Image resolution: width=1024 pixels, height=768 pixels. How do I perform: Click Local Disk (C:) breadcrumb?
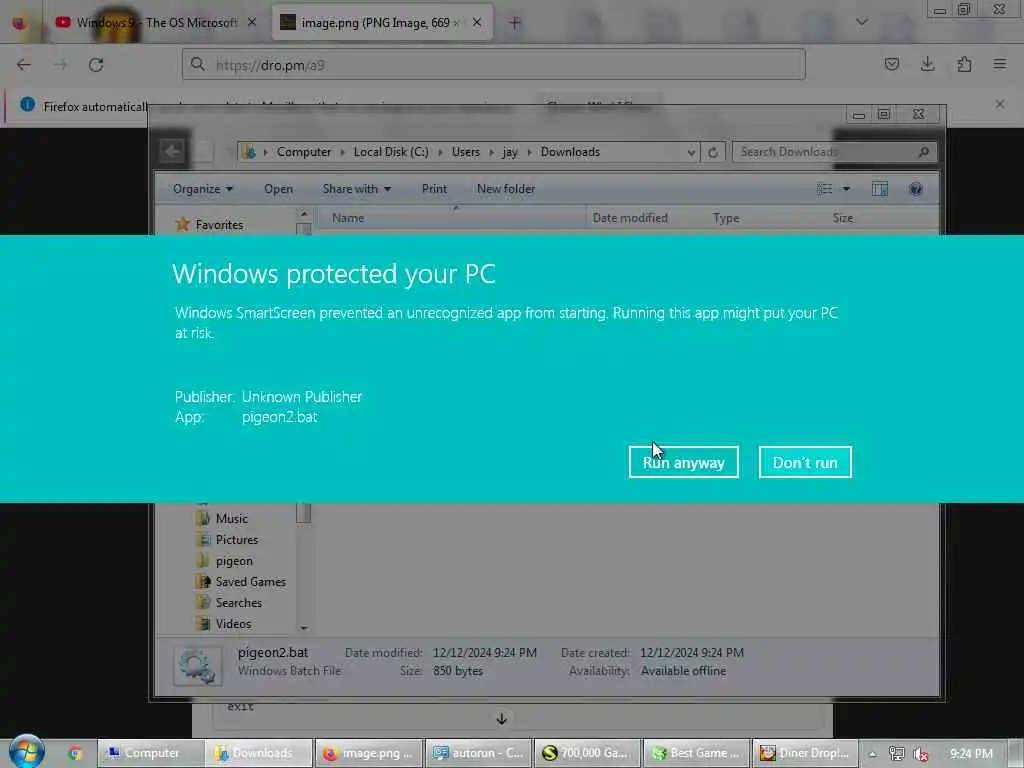coord(391,152)
